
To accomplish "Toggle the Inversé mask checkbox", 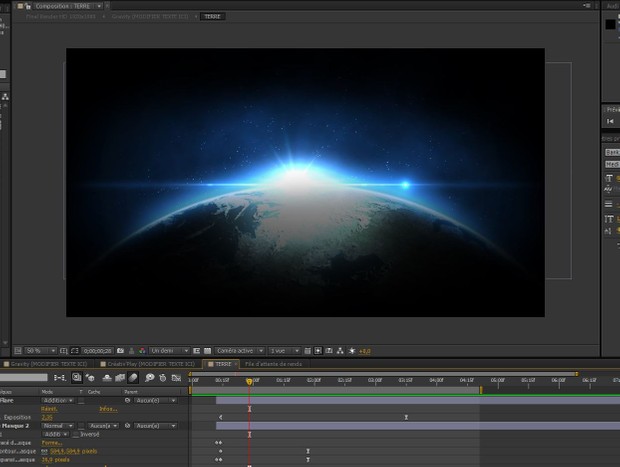I will [76, 435].
